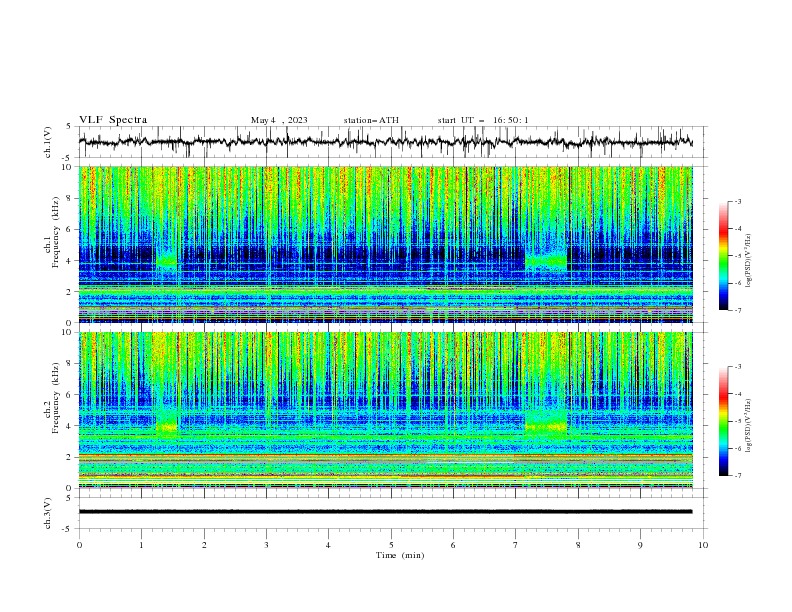Click the ch.1 4 kHz burst near minute 1.4

[x=167, y=261]
